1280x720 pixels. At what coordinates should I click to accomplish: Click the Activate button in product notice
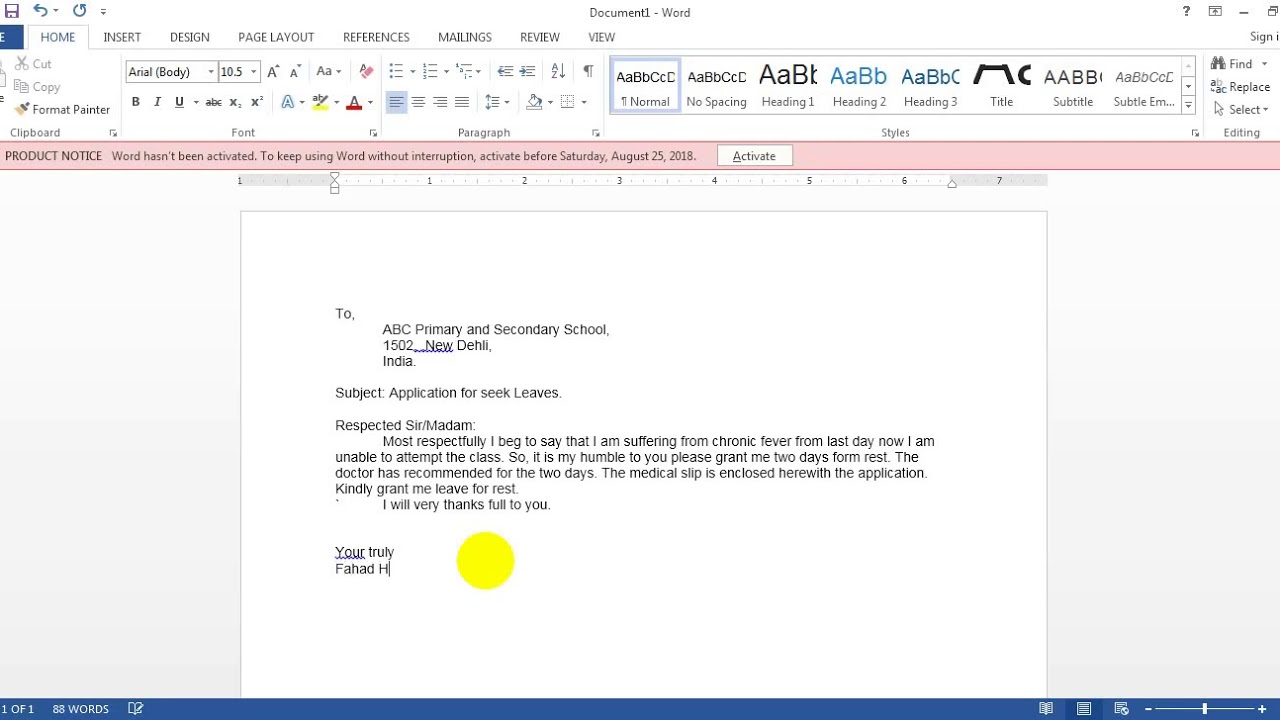(754, 156)
